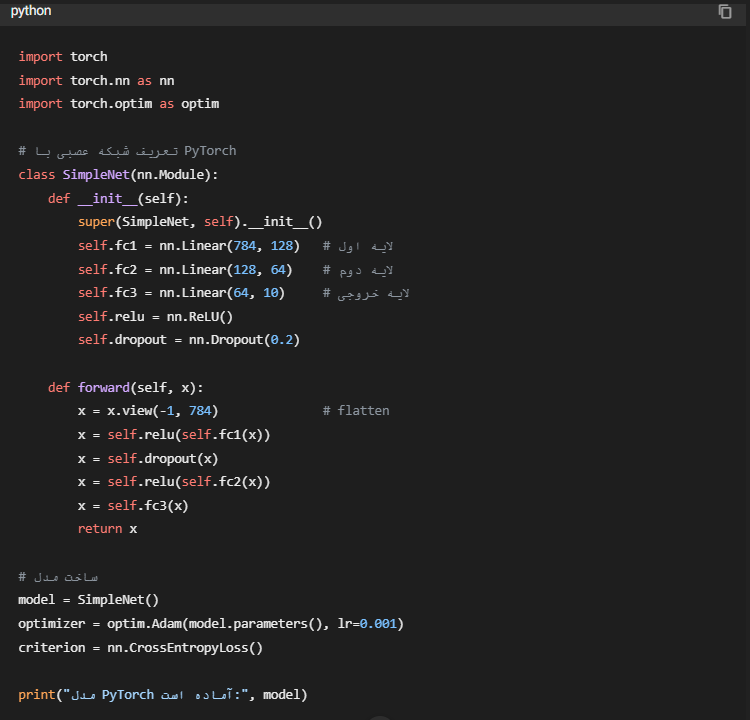The height and width of the screenshot is (720, 750).
Task: Click 'model = SimpleNet()' line
Action: pyautogui.click(x=88, y=600)
